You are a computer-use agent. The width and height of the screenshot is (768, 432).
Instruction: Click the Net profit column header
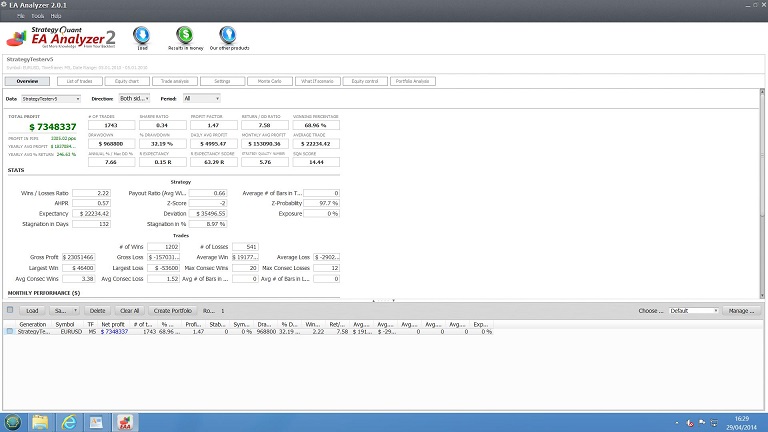click(112, 324)
